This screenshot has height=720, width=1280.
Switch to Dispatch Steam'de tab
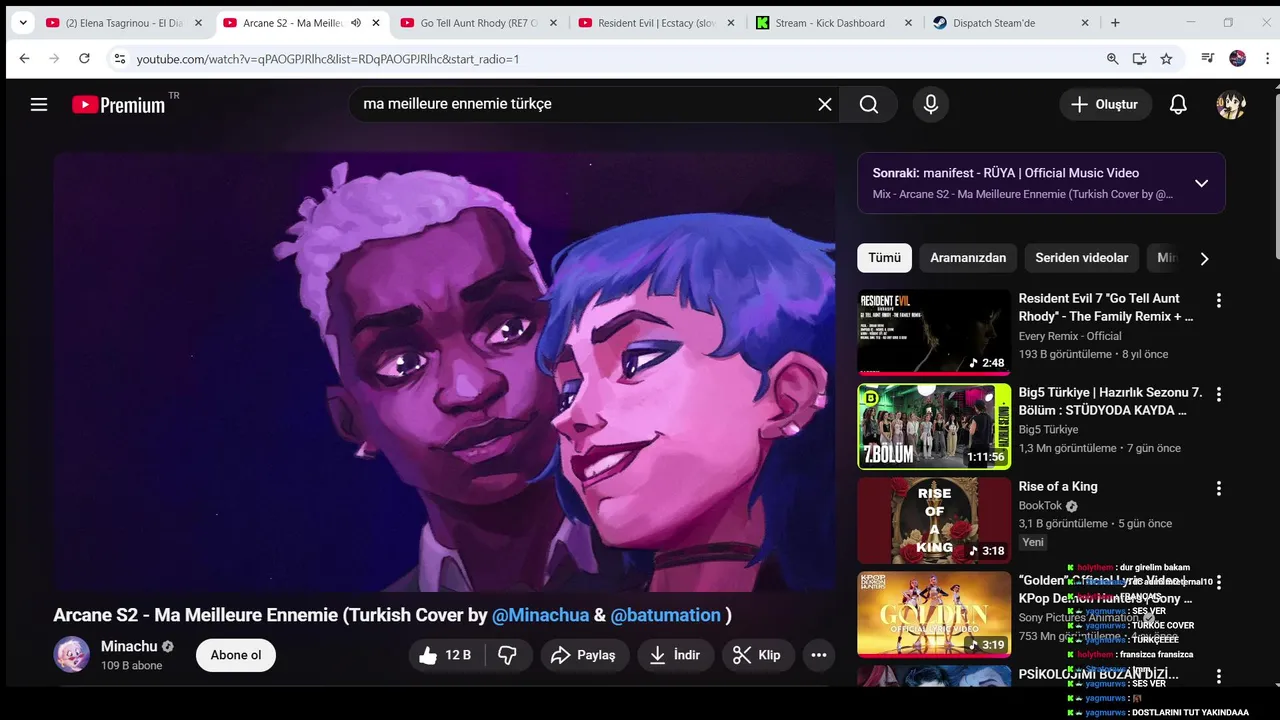tap(1011, 23)
